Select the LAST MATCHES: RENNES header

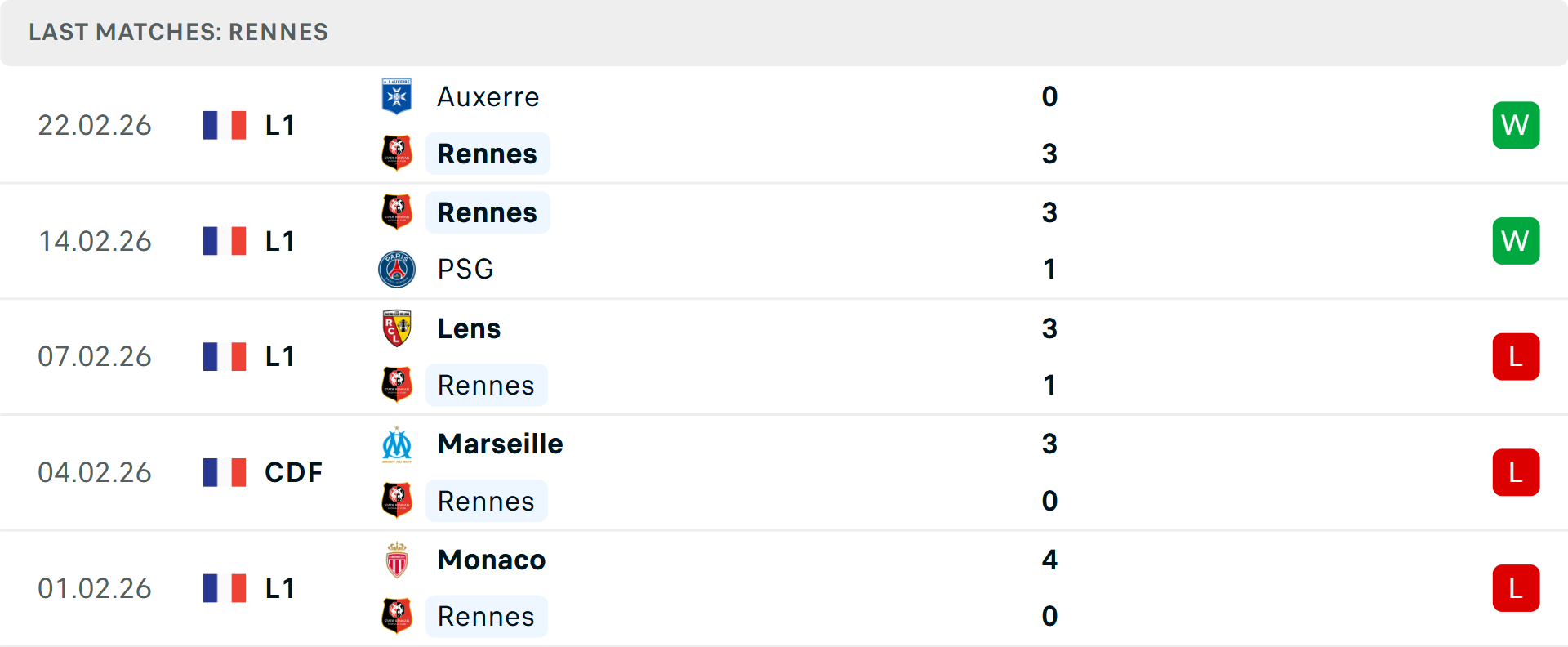click(x=178, y=32)
